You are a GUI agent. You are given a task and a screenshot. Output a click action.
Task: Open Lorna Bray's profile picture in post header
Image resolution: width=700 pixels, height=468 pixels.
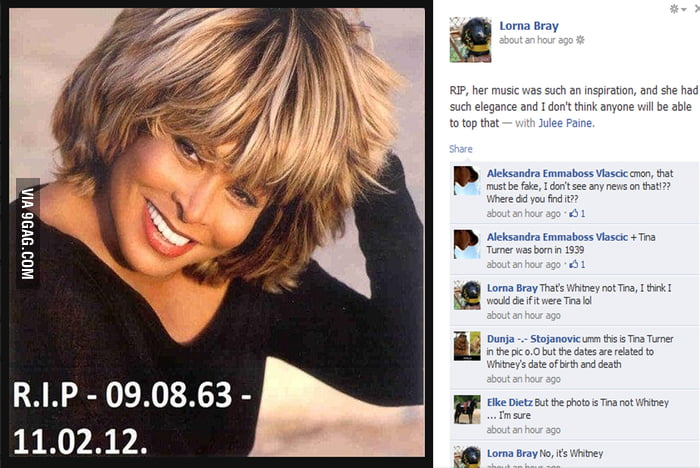[x=471, y=40]
